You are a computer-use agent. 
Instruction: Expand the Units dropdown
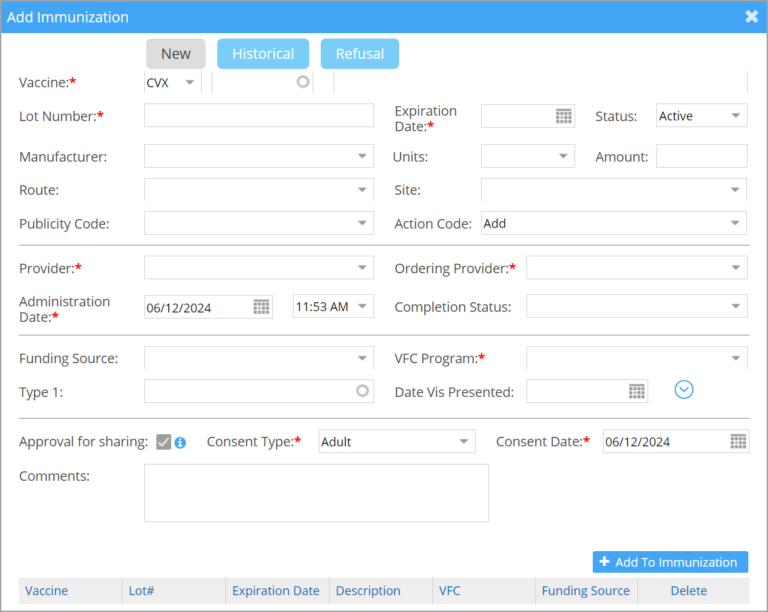[528, 156]
